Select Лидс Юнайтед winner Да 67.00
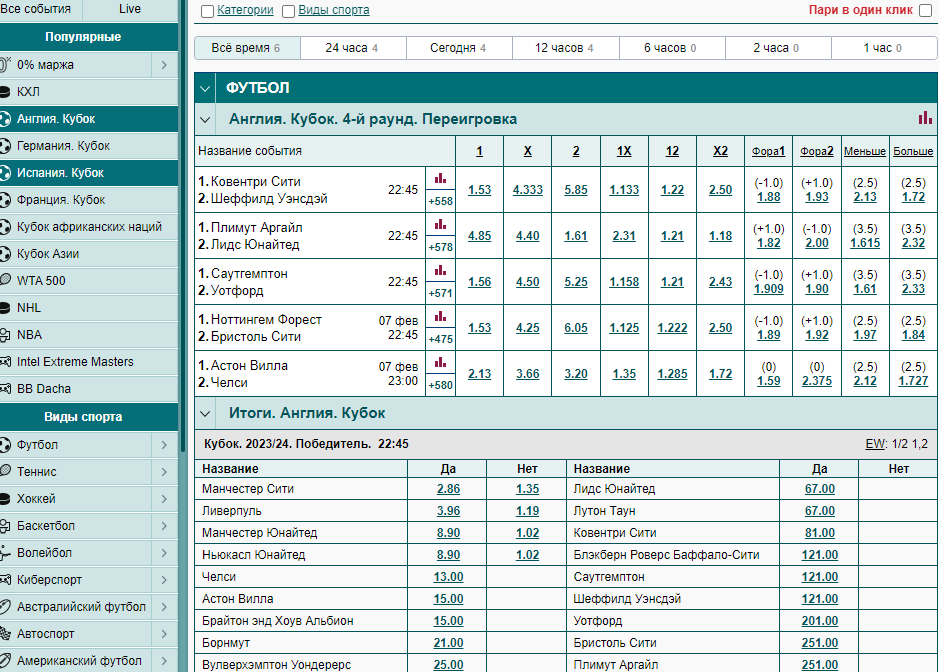The width and height of the screenshot is (939, 672). [x=819, y=489]
